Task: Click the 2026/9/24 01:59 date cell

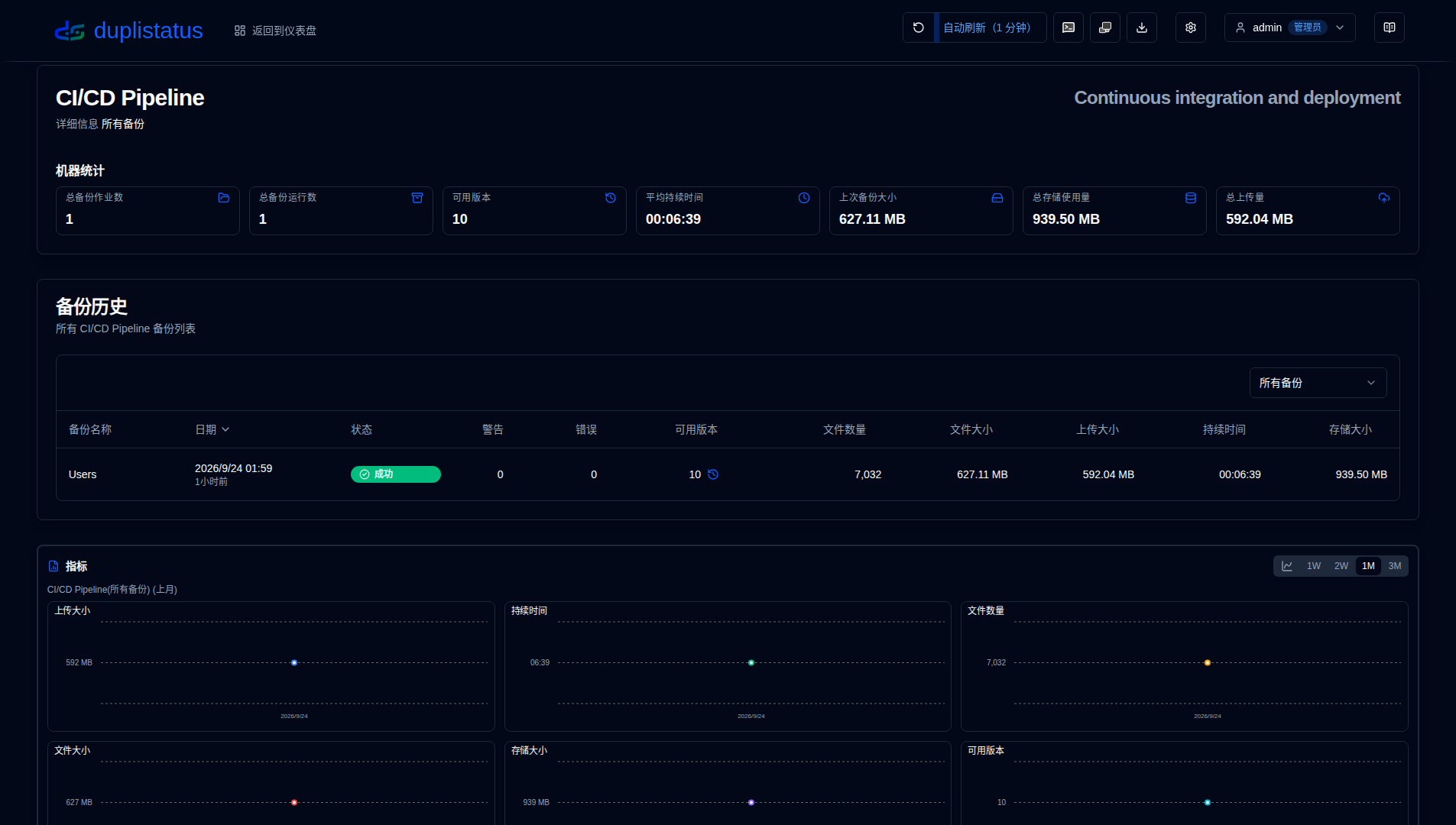Action: [233, 468]
